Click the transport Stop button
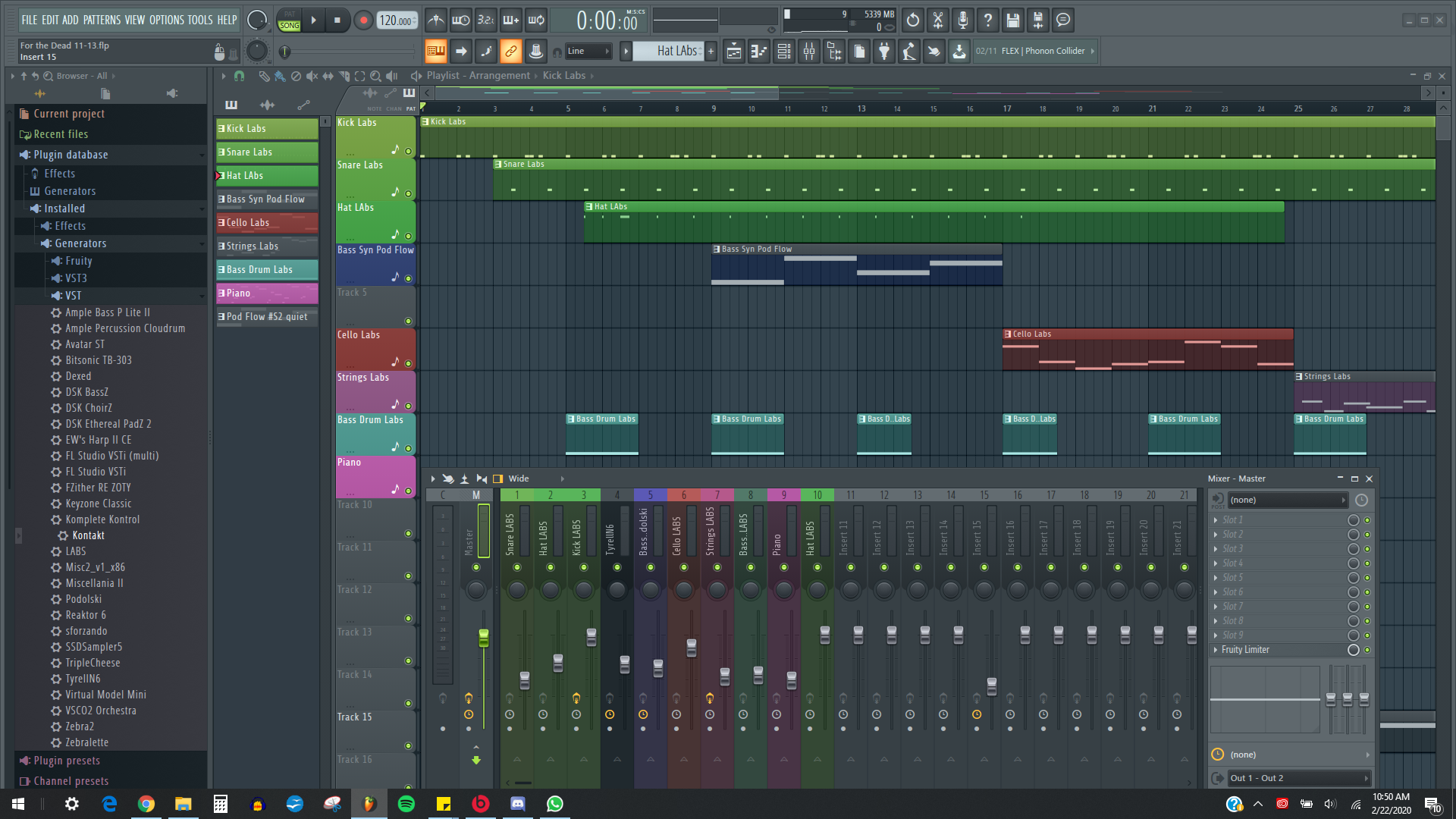This screenshot has height=819, width=1456. (x=337, y=20)
